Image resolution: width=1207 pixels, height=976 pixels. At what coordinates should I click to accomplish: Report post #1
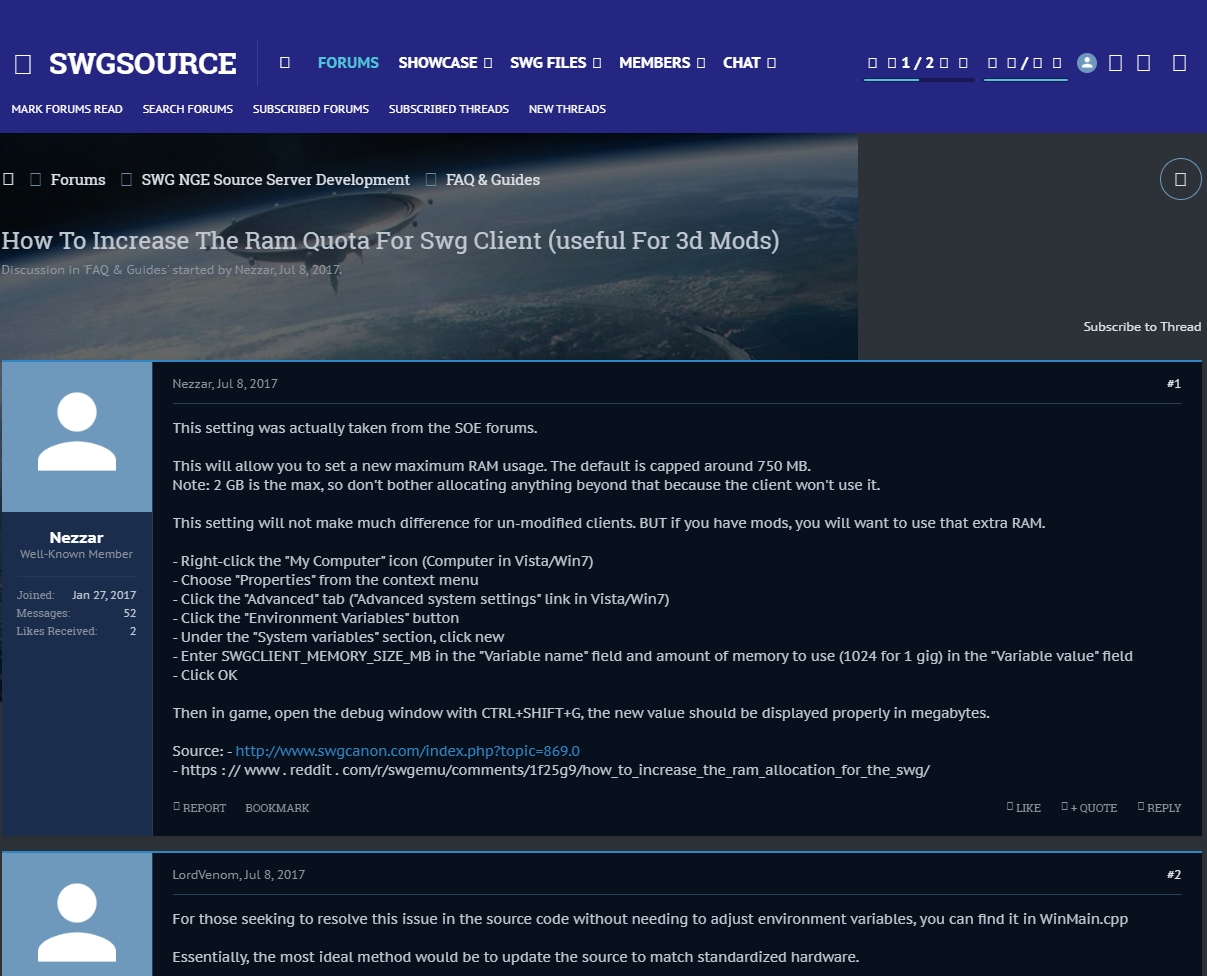pos(200,808)
